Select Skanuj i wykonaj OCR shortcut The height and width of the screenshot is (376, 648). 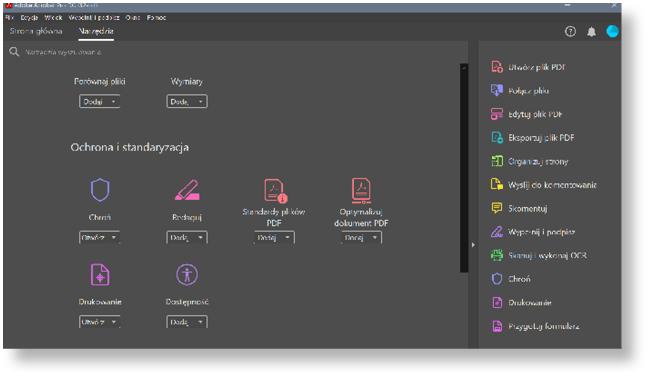tap(538, 255)
